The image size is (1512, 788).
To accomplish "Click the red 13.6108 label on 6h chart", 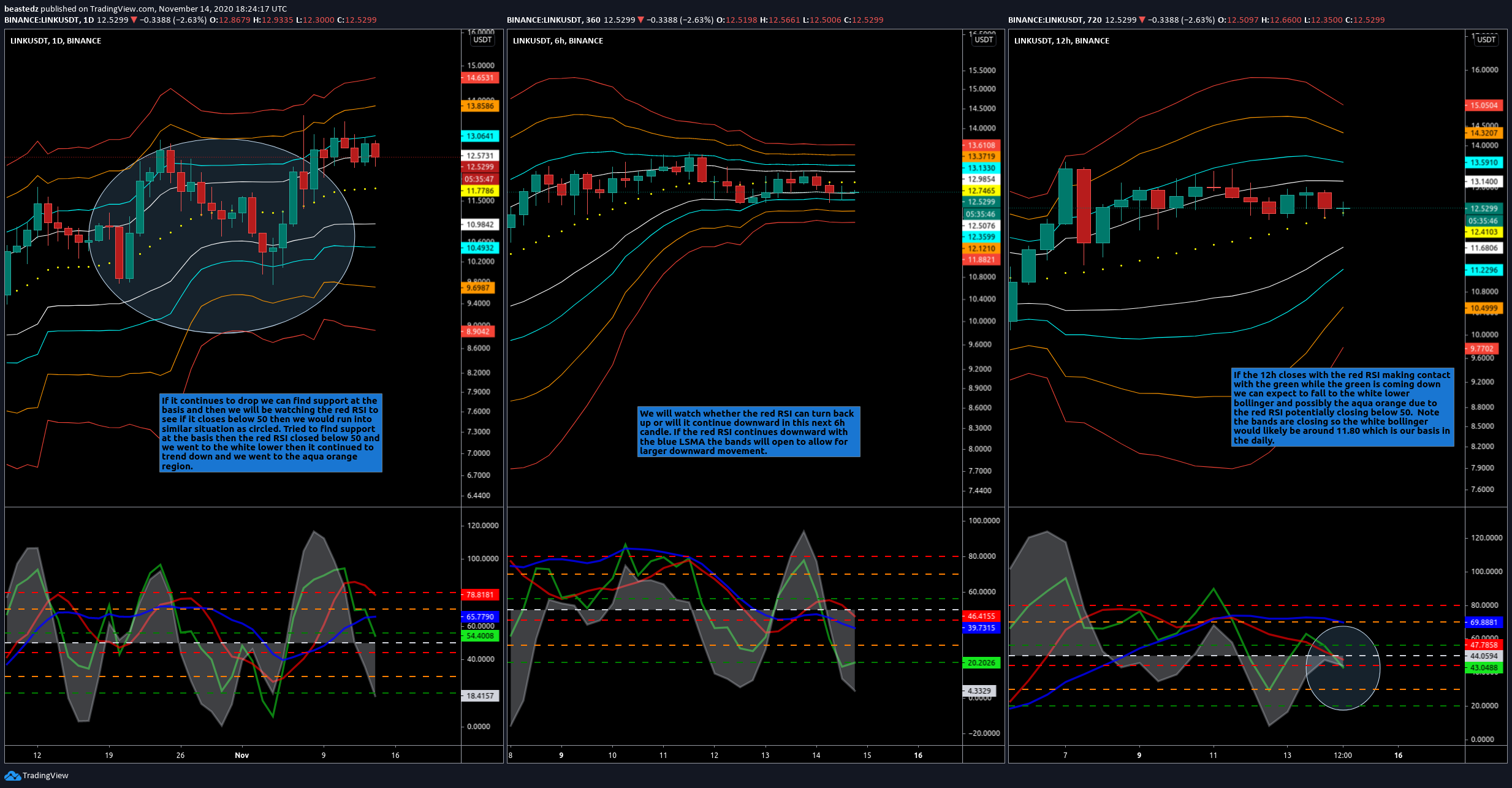I will (x=981, y=145).
